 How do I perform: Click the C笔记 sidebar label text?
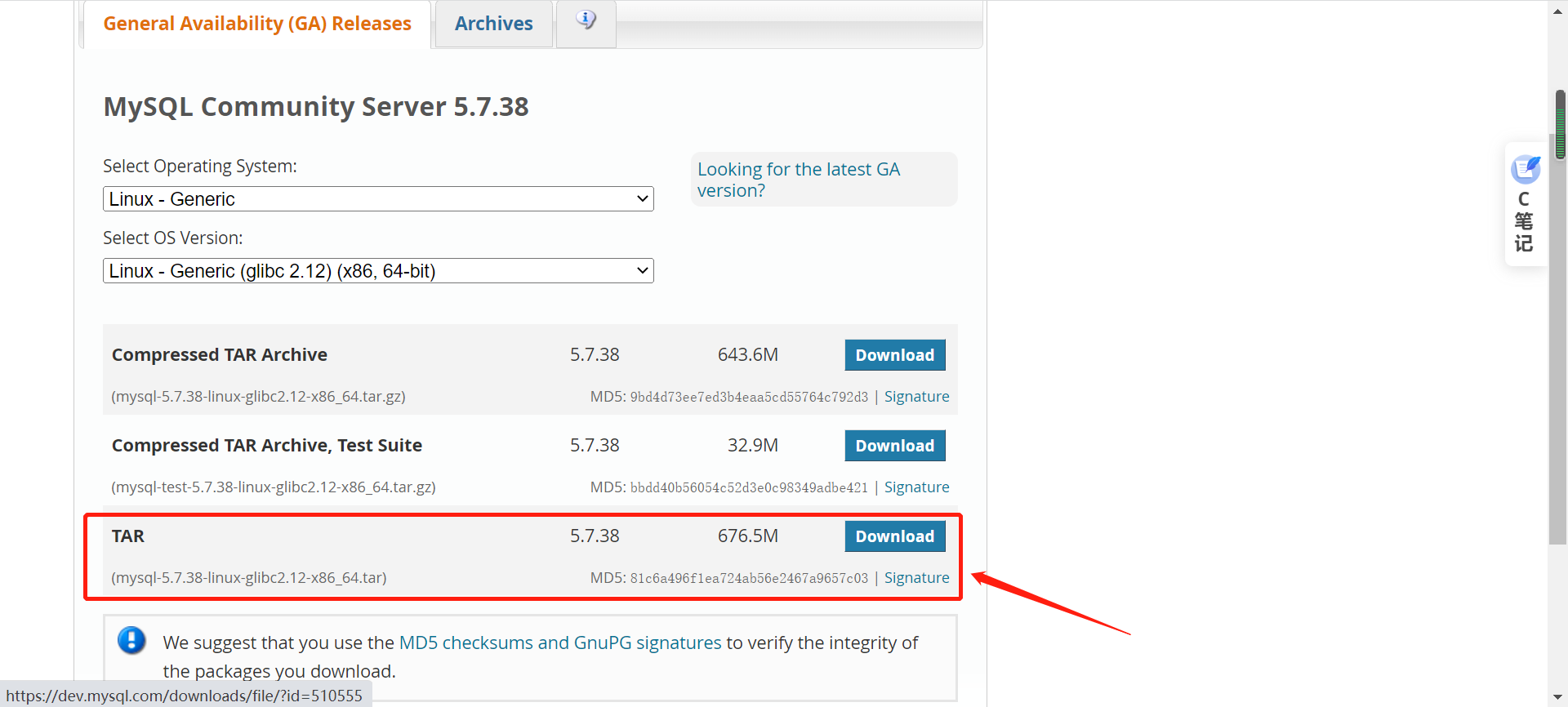click(x=1524, y=222)
